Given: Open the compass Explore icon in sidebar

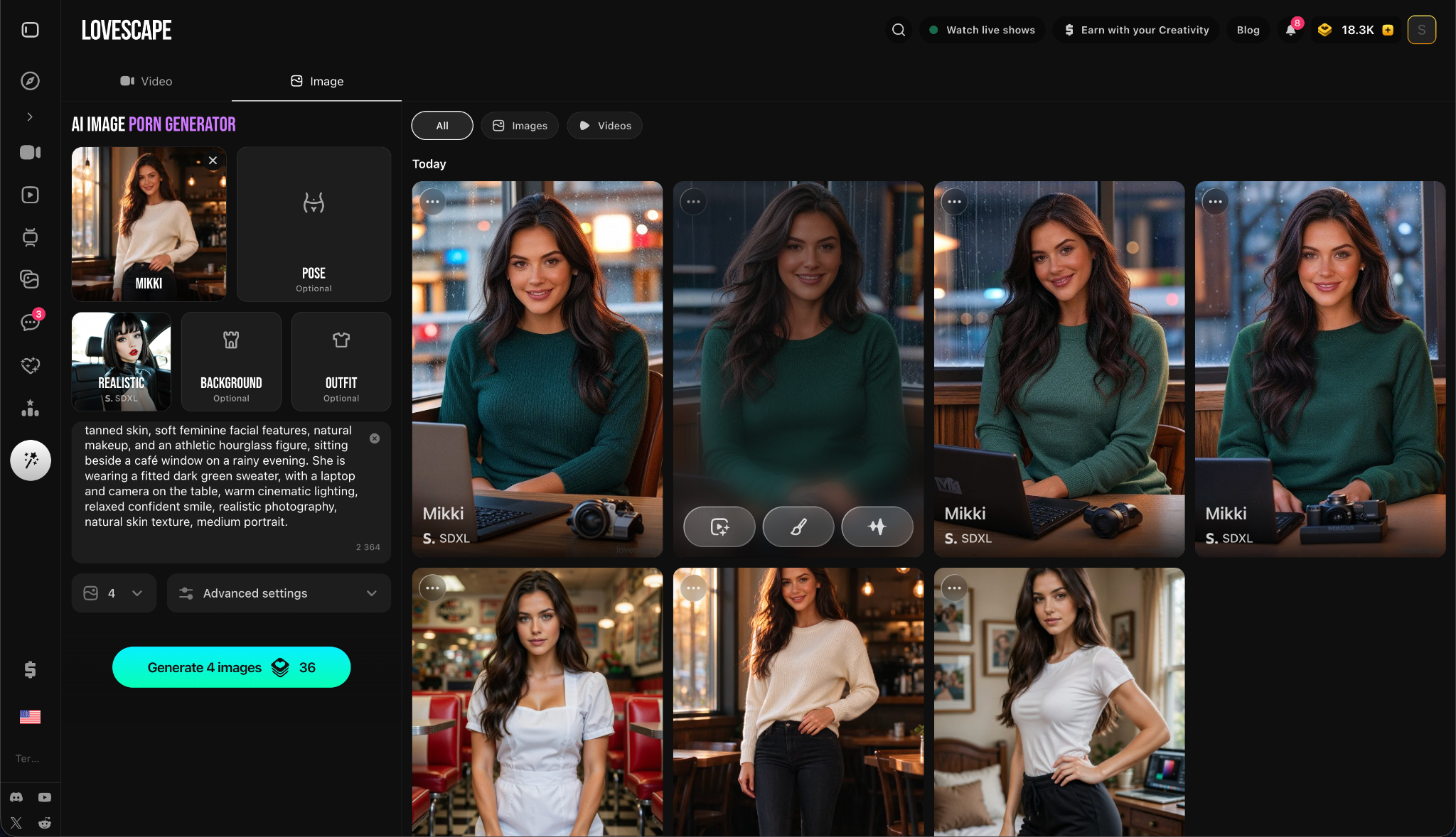Looking at the screenshot, I should point(30,81).
